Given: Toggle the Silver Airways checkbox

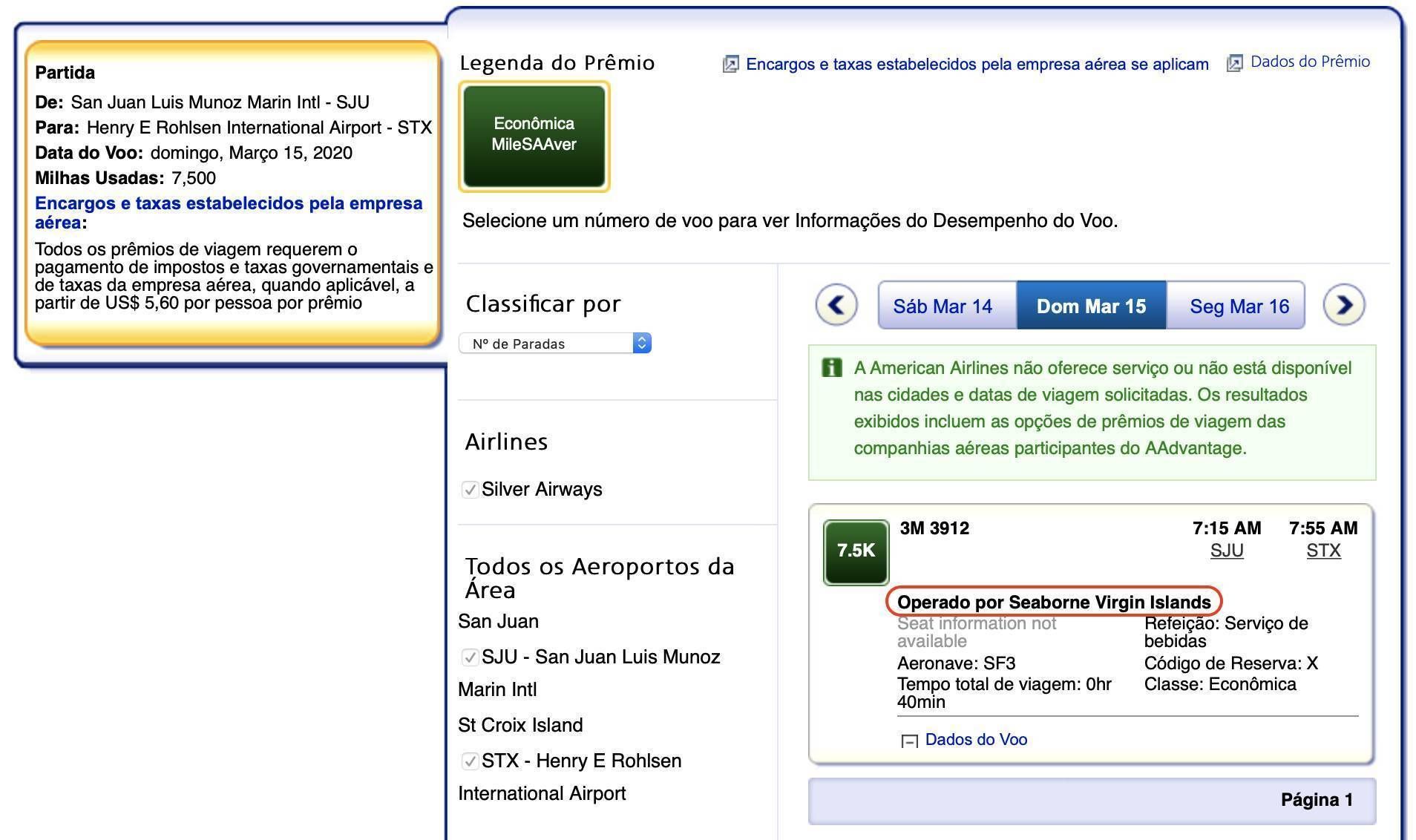Looking at the screenshot, I should (469, 490).
